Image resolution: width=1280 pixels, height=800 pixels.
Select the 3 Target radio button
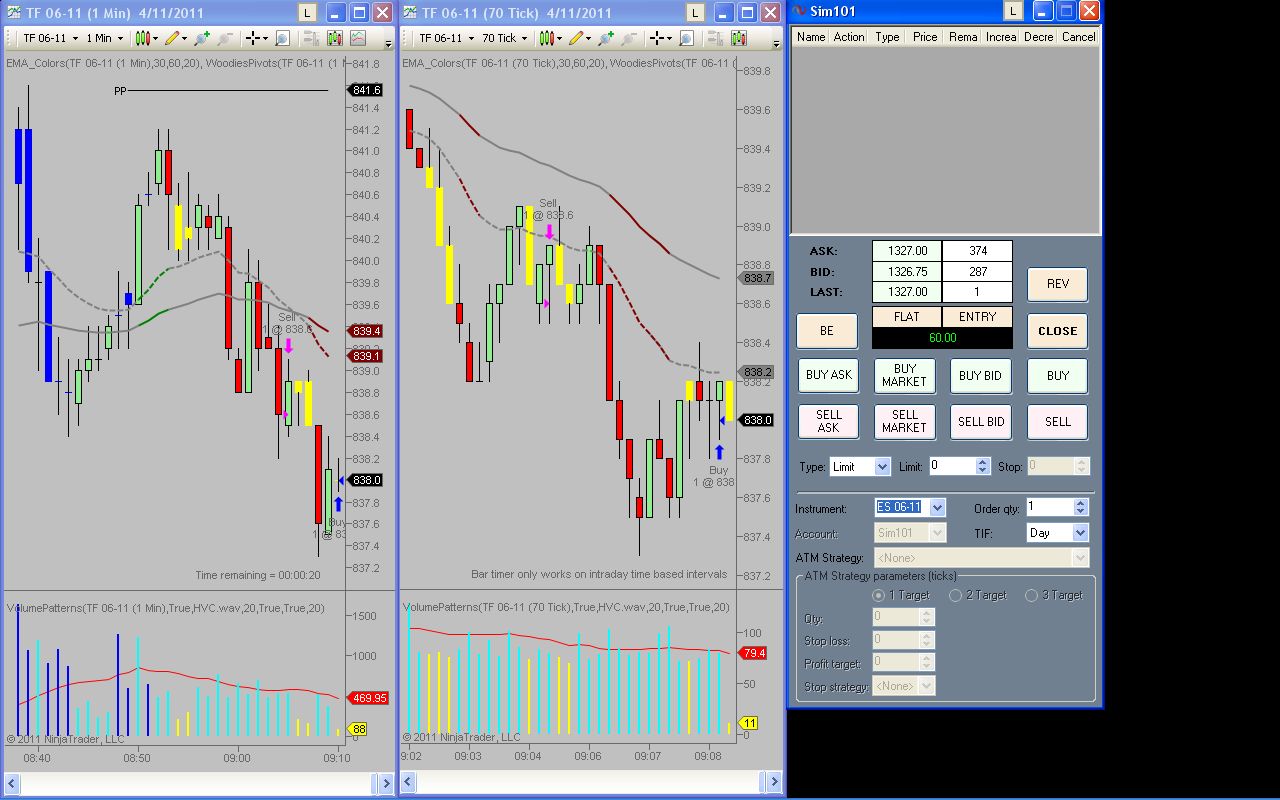(x=1031, y=595)
